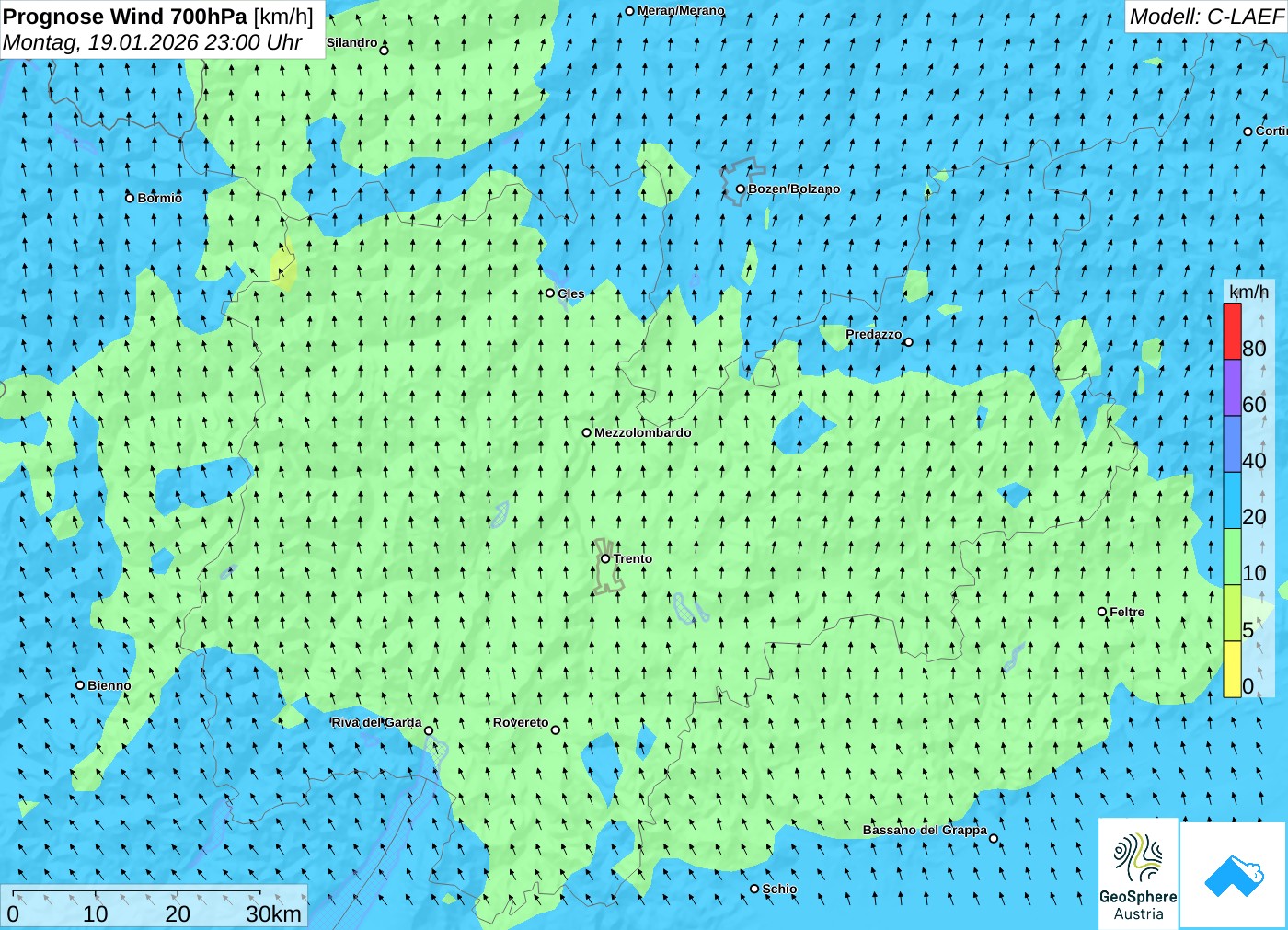Click the map distance scale bar

[x=137, y=893]
